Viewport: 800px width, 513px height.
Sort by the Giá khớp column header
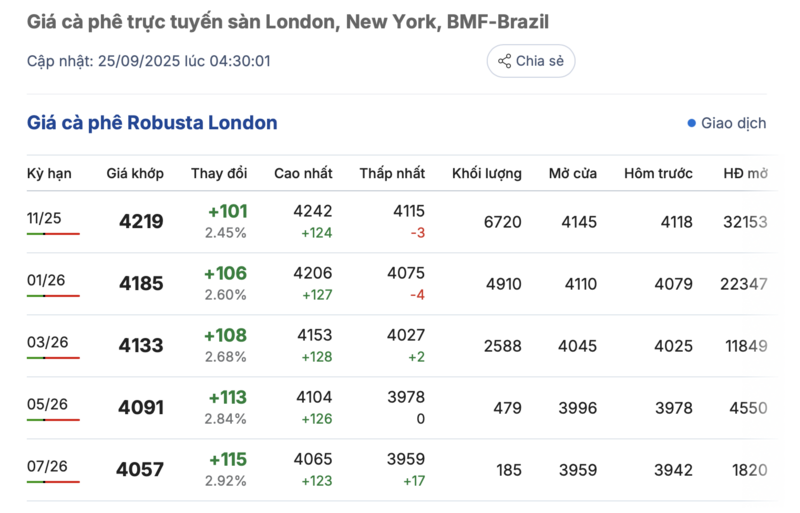coord(135,173)
